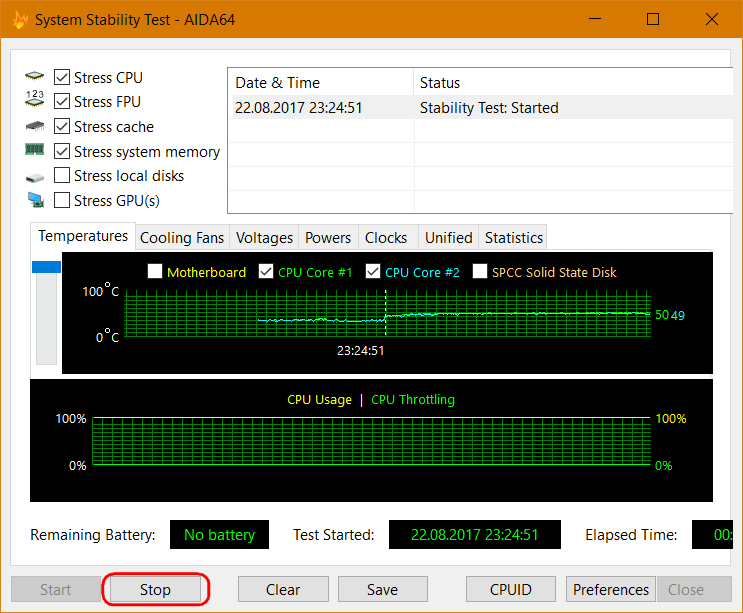743x613 pixels.
Task: View the Statistics tab
Action: (514, 237)
